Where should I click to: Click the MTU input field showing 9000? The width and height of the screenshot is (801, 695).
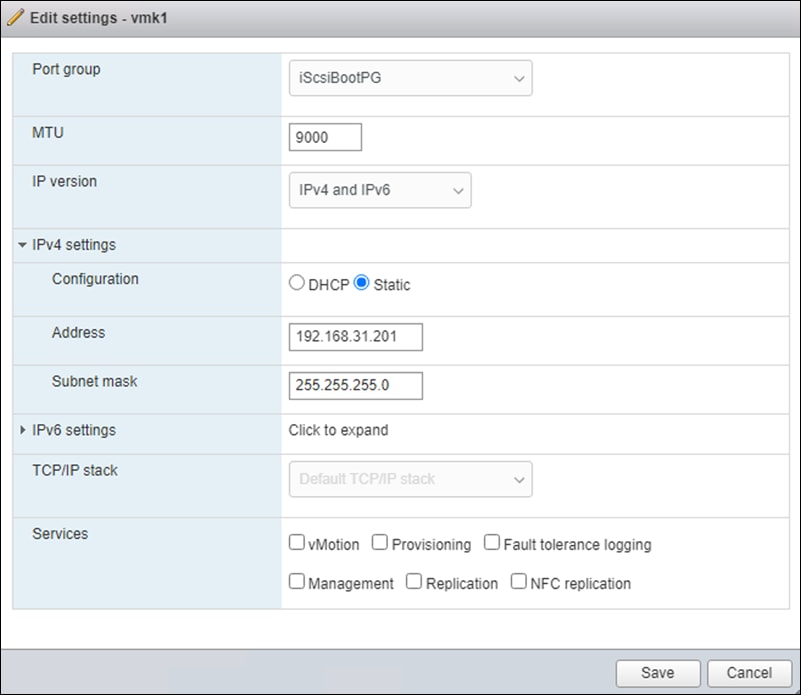tap(324, 137)
